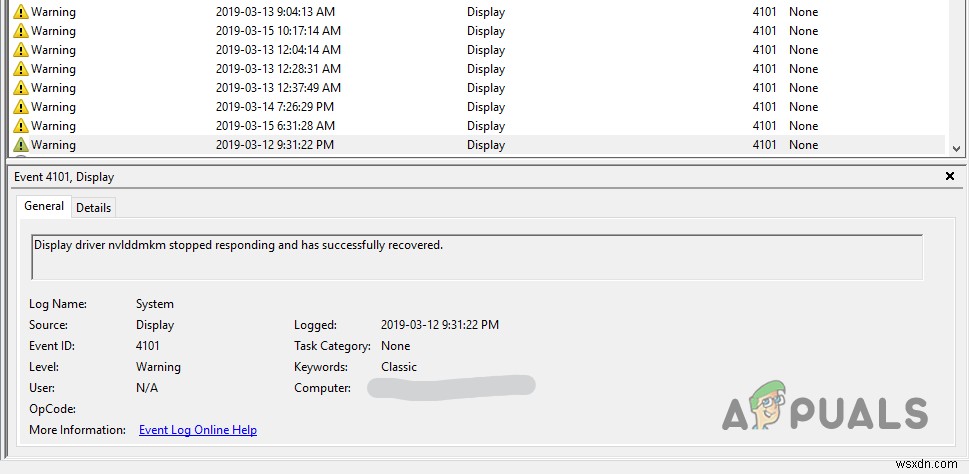Viewport: 969px width, 474px height.
Task: Select the 2019-03-15 10:17:14 AM date cell
Action: pos(278,31)
